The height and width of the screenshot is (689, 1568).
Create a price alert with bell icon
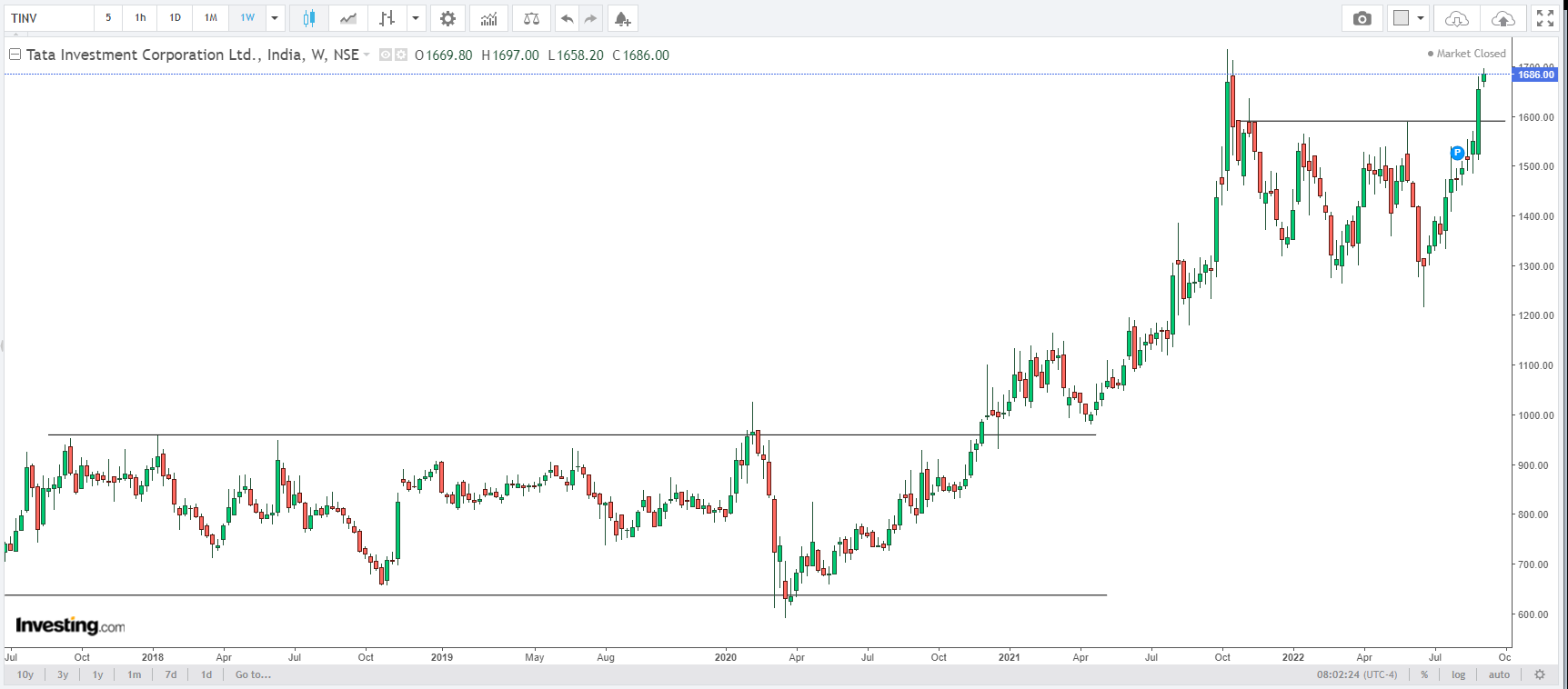click(x=622, y=18)
